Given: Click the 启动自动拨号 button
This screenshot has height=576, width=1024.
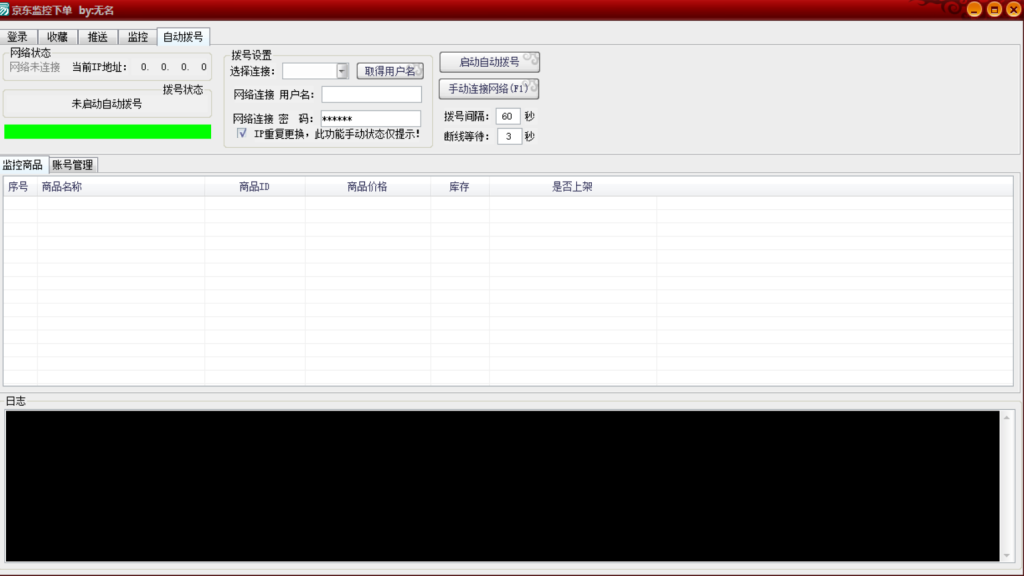Looking at the screenshot, I should pyautogui.click(x=489, y=62).
